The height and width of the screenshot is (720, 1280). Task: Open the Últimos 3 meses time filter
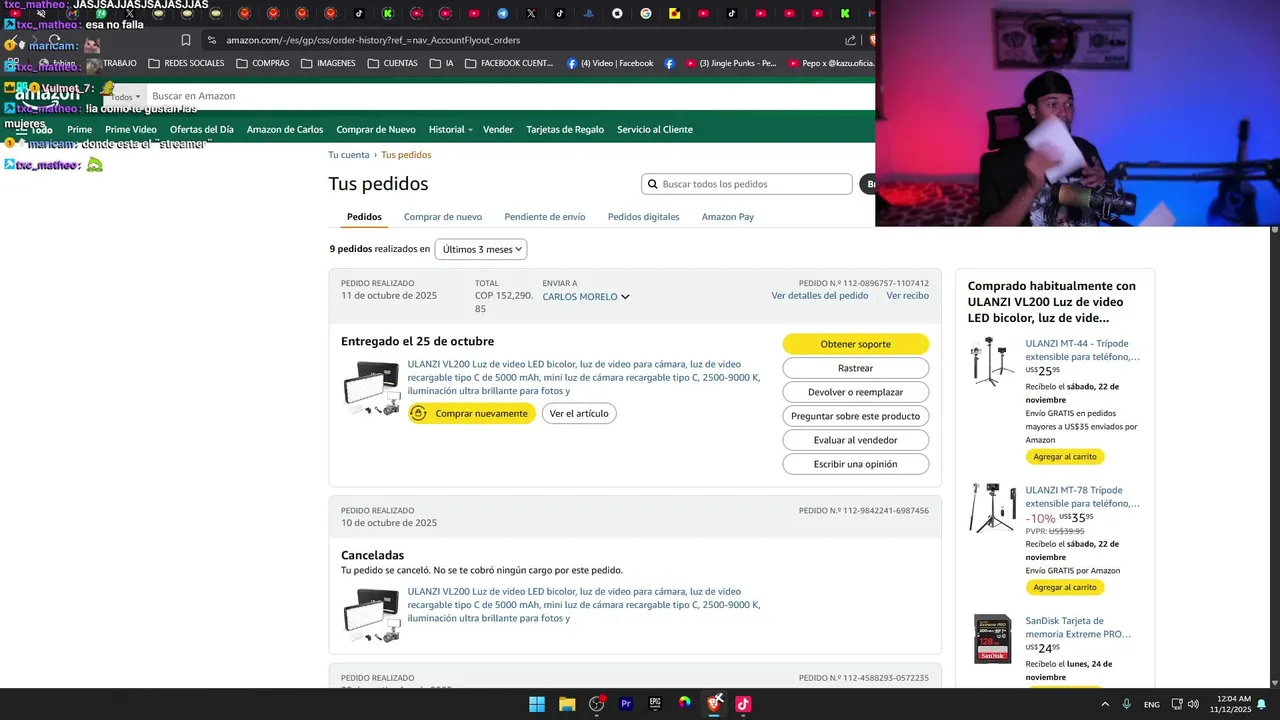pyautogui.click(x=481, y=249)
